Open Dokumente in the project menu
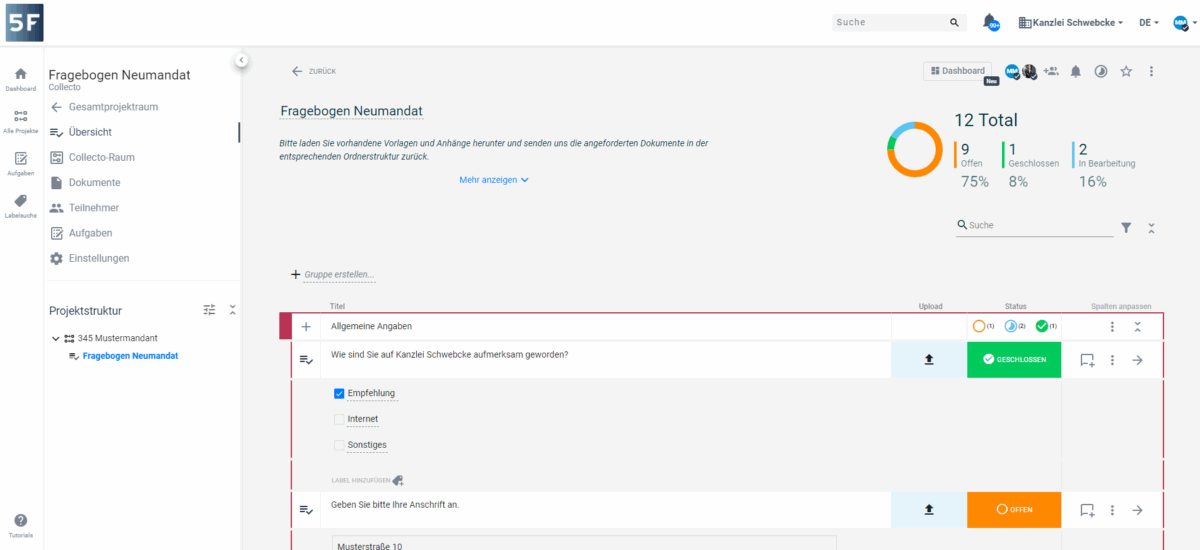This screenshot has width=1200, height=550. click(x=94, y=182)
